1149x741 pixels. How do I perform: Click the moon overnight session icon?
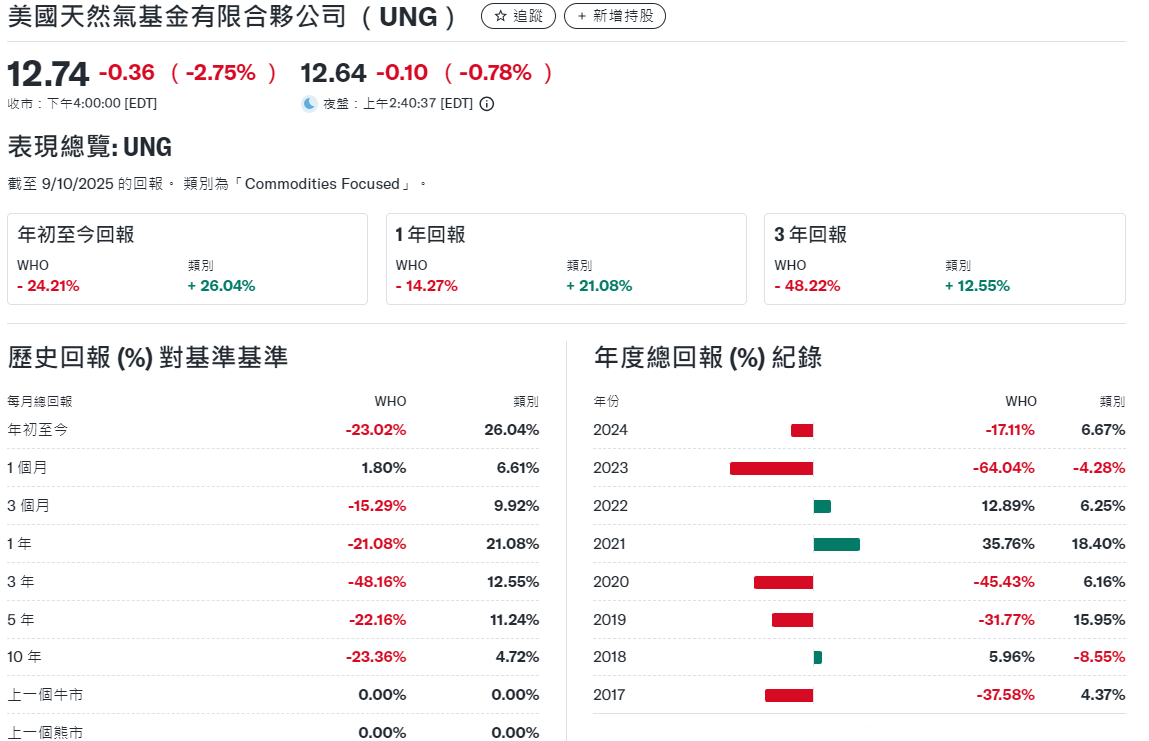(309, 104)
